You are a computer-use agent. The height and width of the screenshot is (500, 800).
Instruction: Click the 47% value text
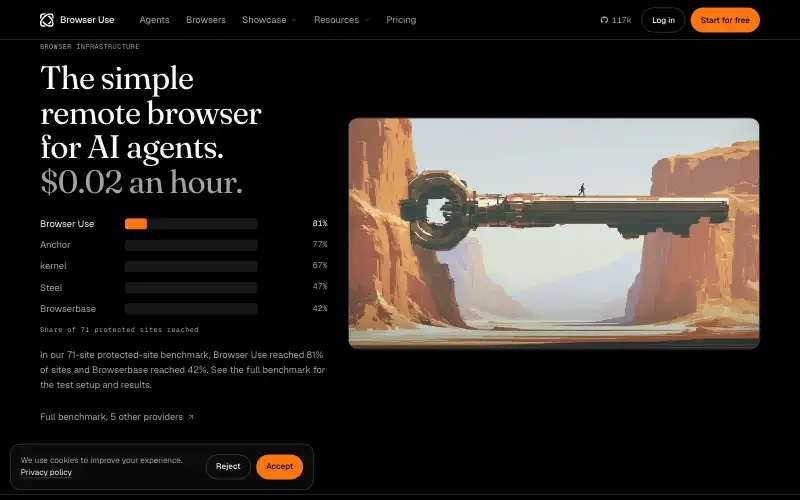[320, 286]
